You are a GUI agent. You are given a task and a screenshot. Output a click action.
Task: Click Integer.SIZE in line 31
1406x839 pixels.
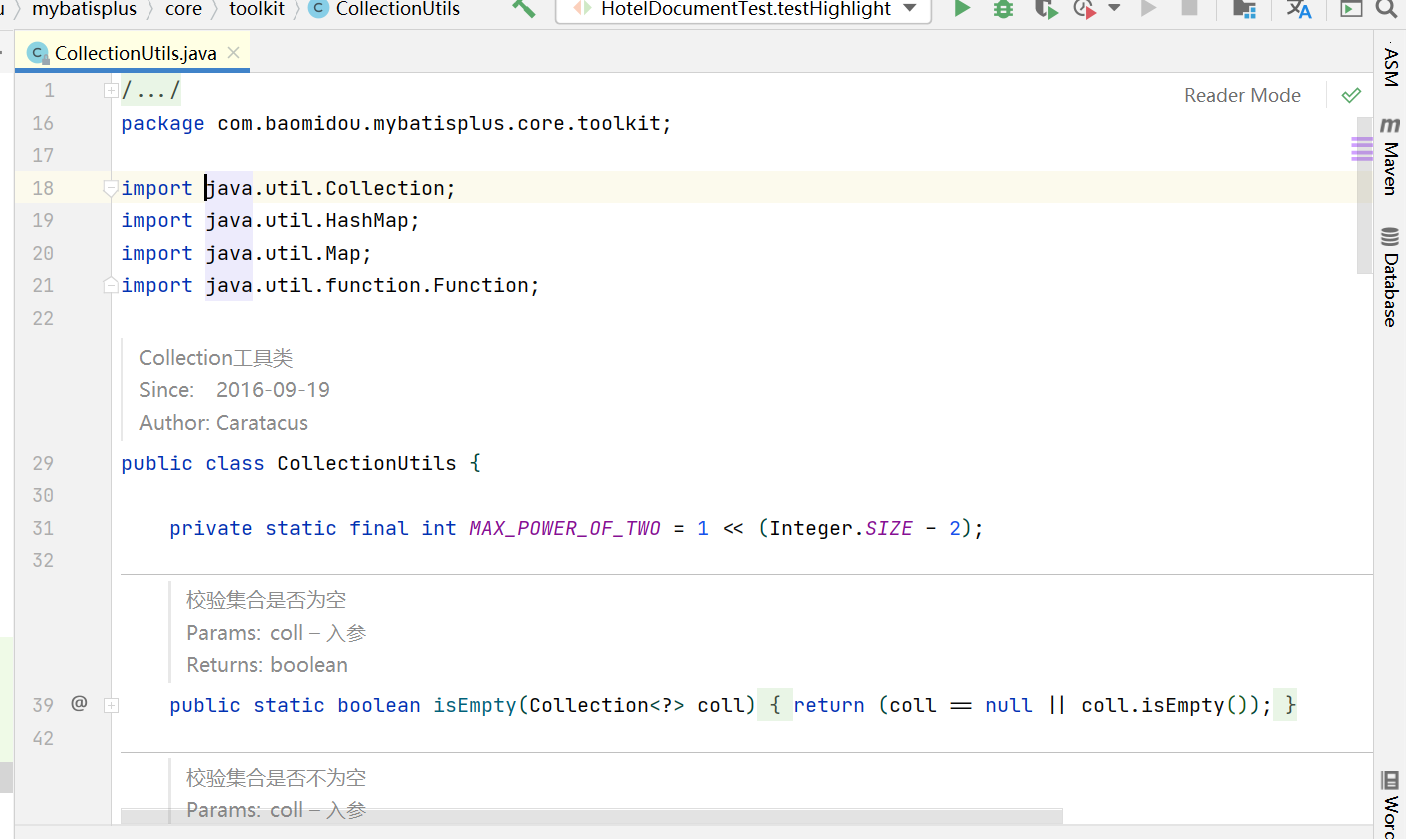[x=841, y=528]
